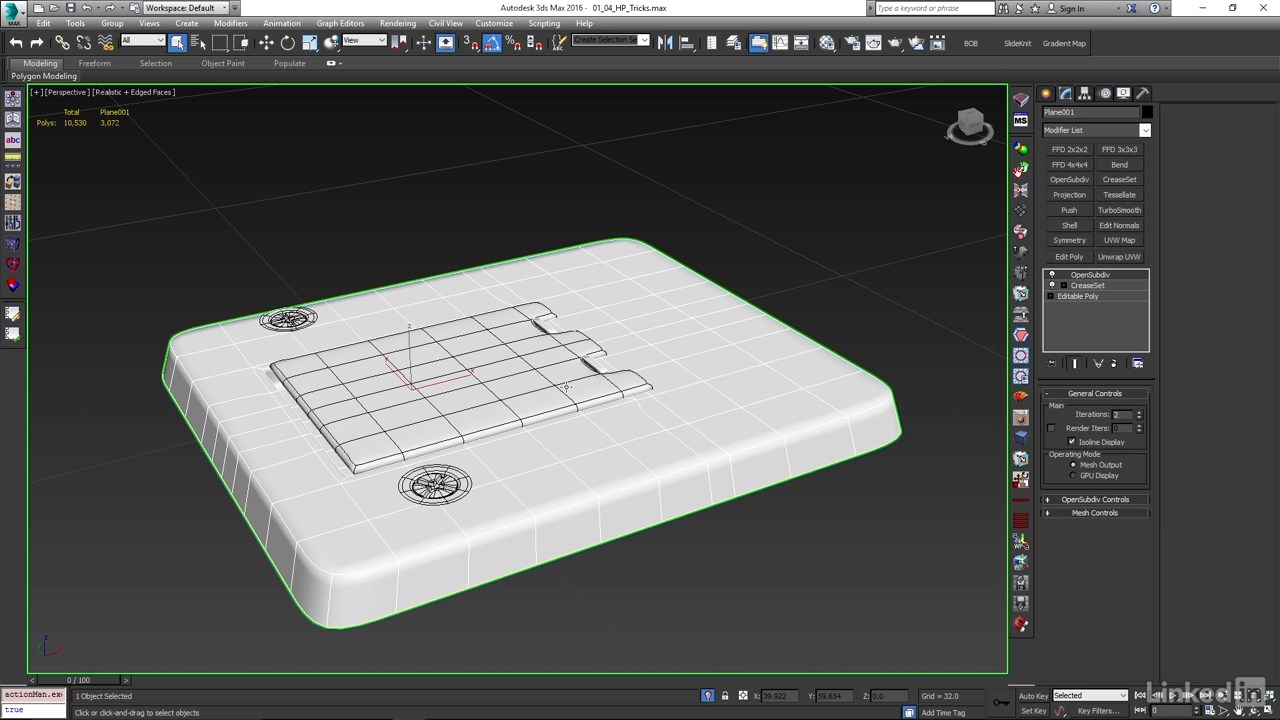The height and width of the screenshot is (720, 1280).
Task: Apply the TurboSmooth modifier button
Action: [1119, 210]
